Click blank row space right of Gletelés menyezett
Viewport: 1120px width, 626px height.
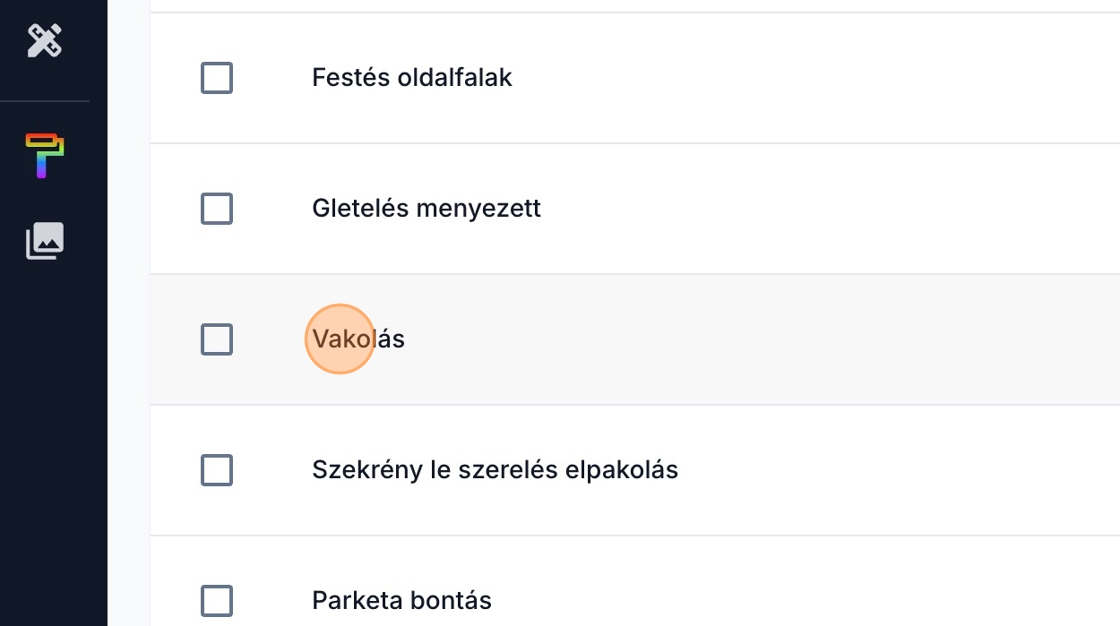click(800, 209)
